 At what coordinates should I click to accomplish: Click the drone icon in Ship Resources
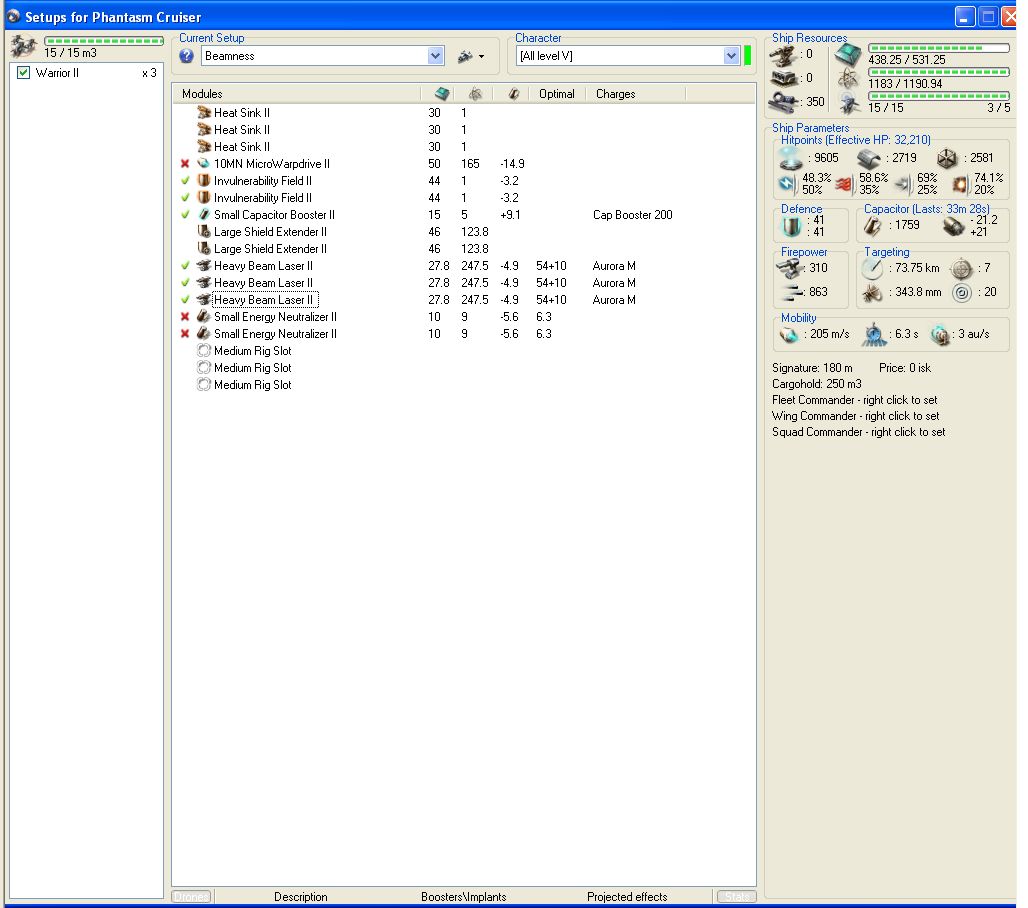(850, 103)
